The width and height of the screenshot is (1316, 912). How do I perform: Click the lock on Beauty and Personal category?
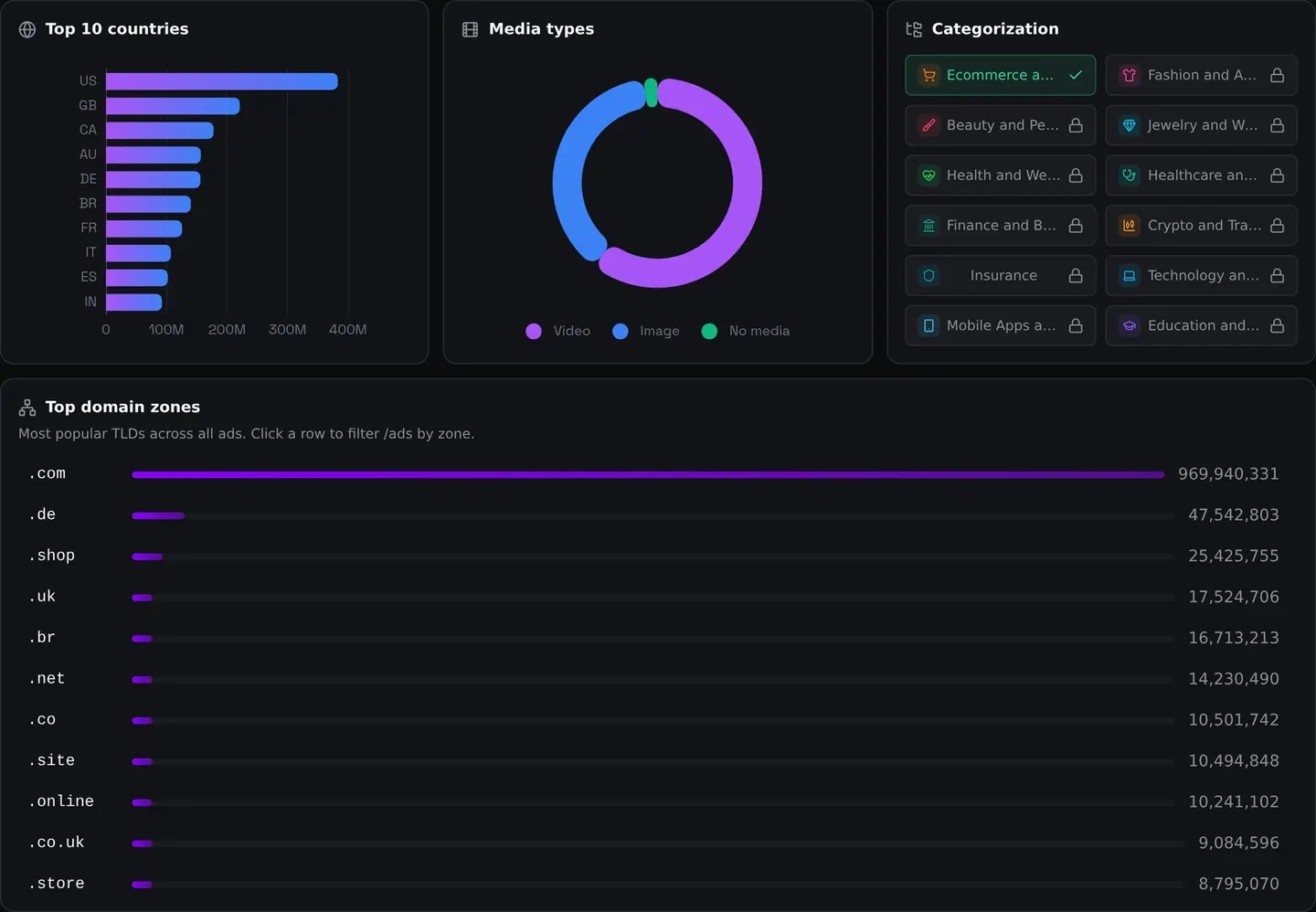coord(1076,125)
